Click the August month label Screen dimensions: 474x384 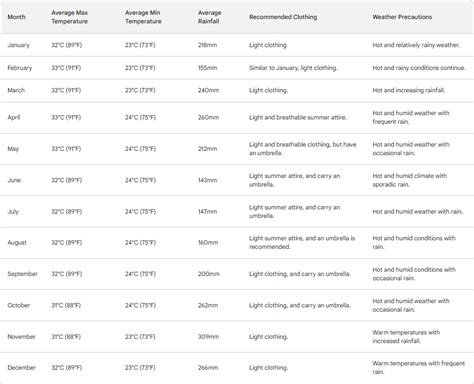pos(17,242)
